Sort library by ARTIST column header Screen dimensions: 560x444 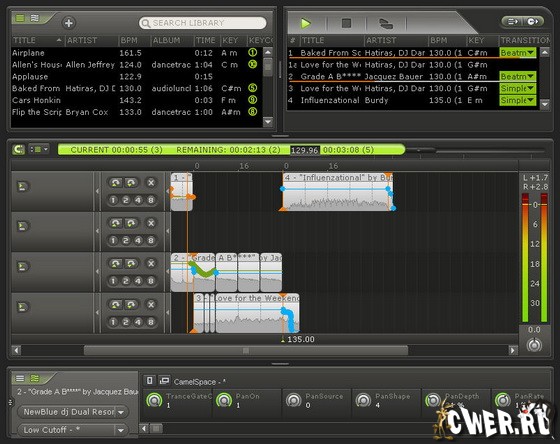point(91,40)
